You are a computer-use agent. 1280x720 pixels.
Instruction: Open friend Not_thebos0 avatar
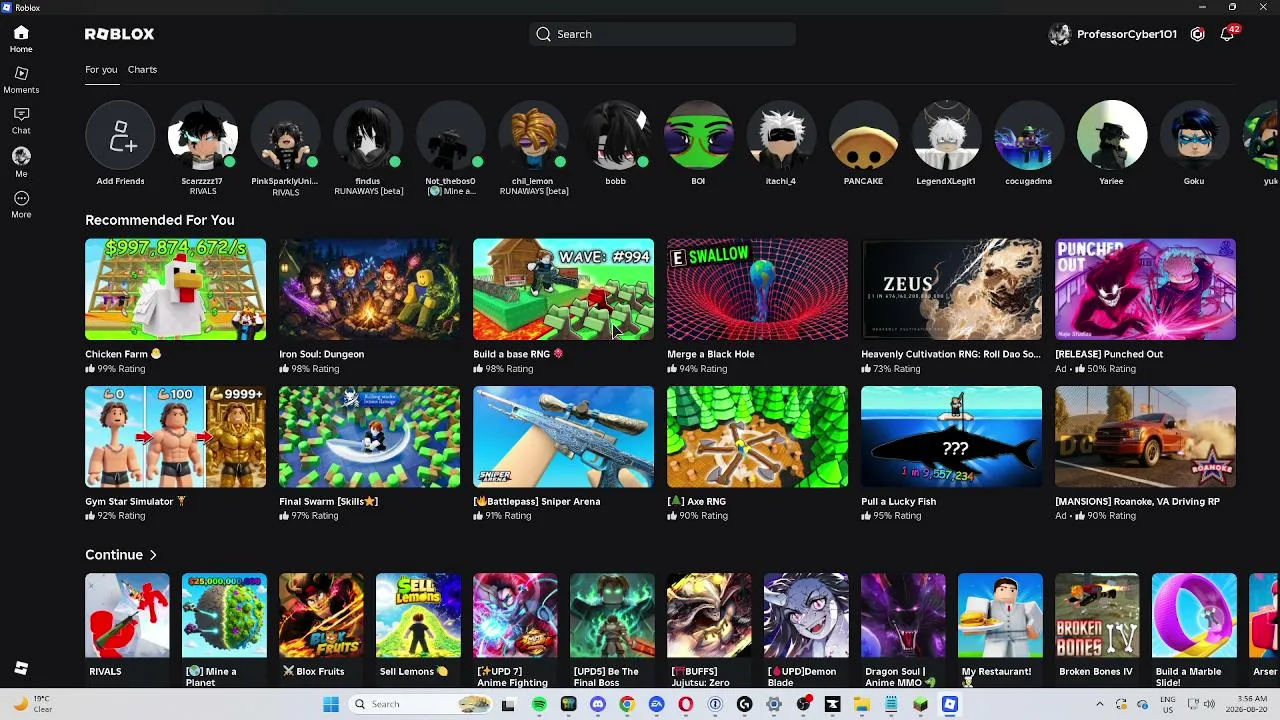pyautogui.click(x=451, y=135)
